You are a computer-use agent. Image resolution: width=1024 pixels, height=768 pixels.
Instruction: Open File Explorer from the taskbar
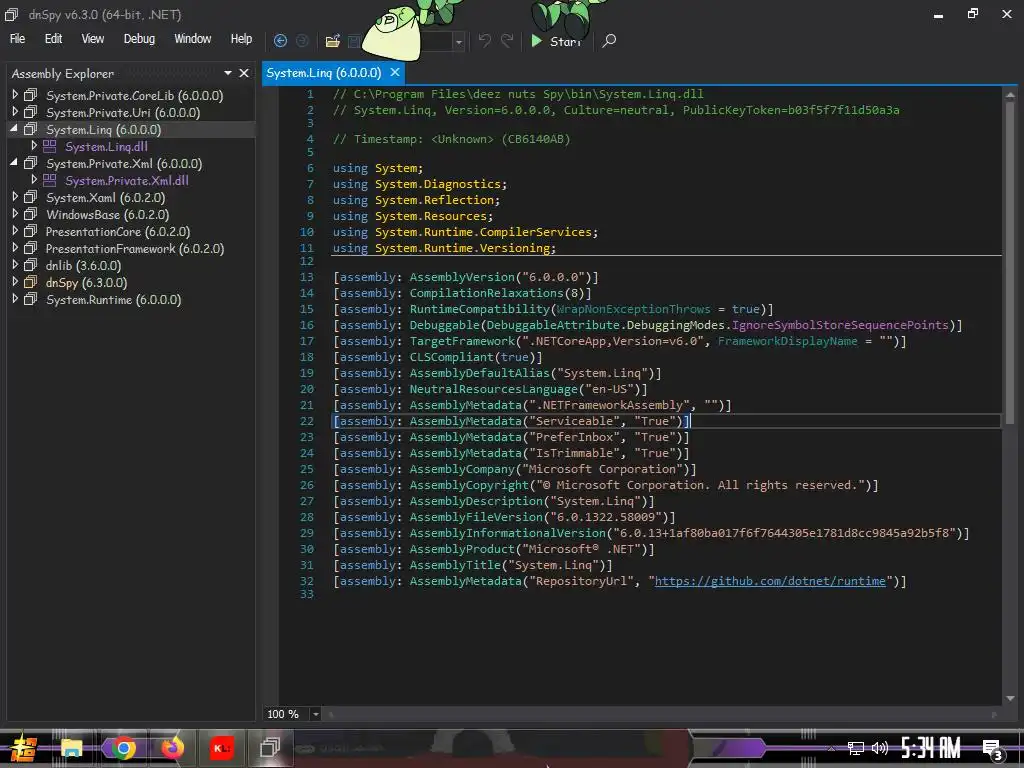click(x=72, y=748)
